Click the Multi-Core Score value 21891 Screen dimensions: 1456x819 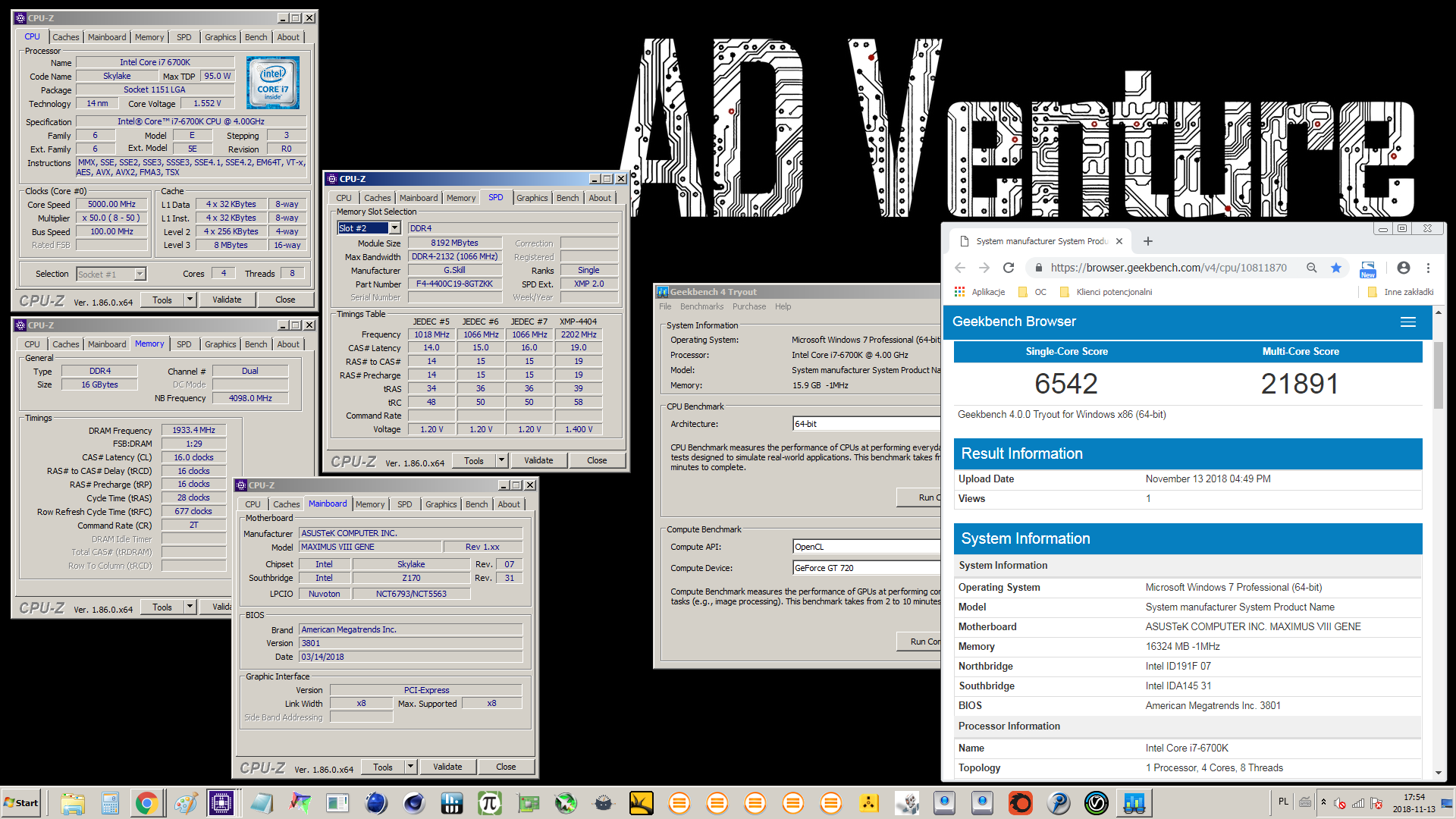pyautogui.click(x=1300, y=384)
